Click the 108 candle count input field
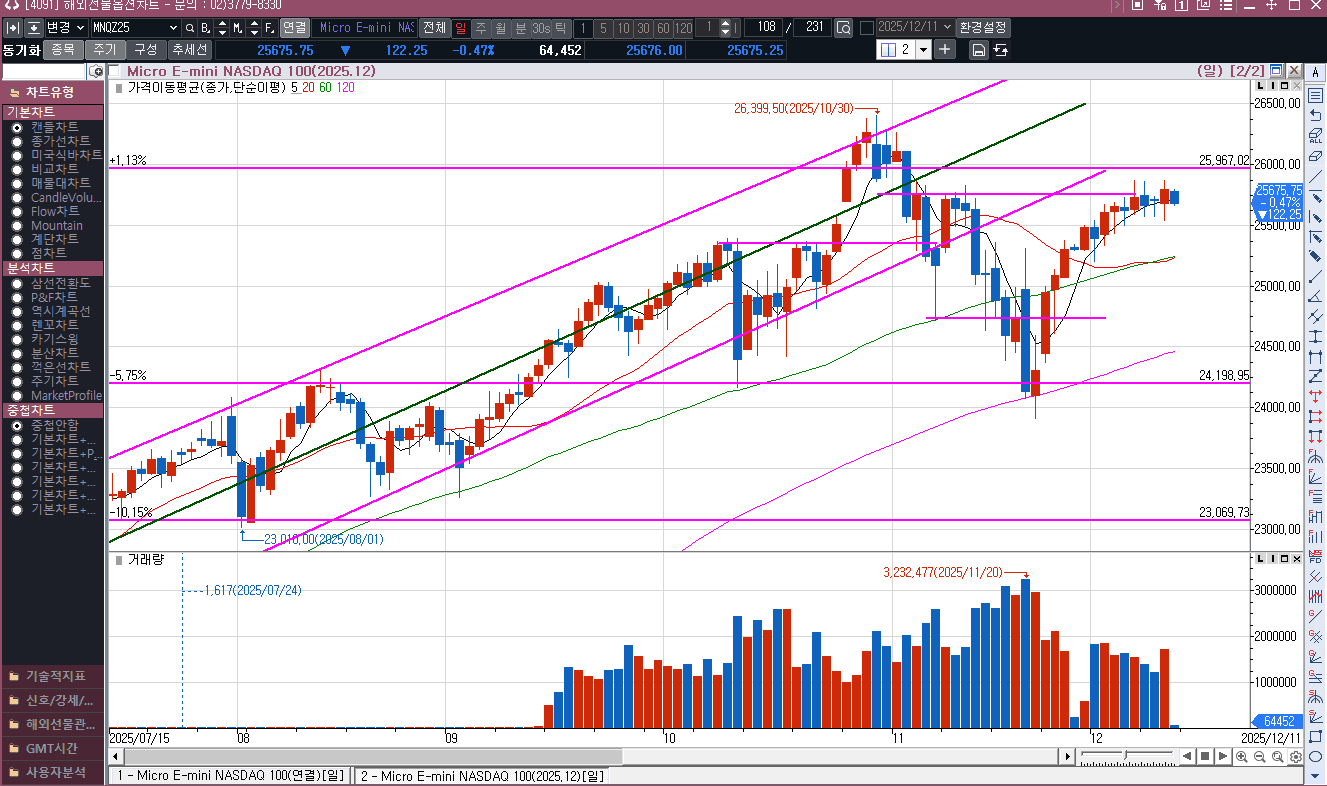Screen dimensions: 1327x786 click(763, 28)
